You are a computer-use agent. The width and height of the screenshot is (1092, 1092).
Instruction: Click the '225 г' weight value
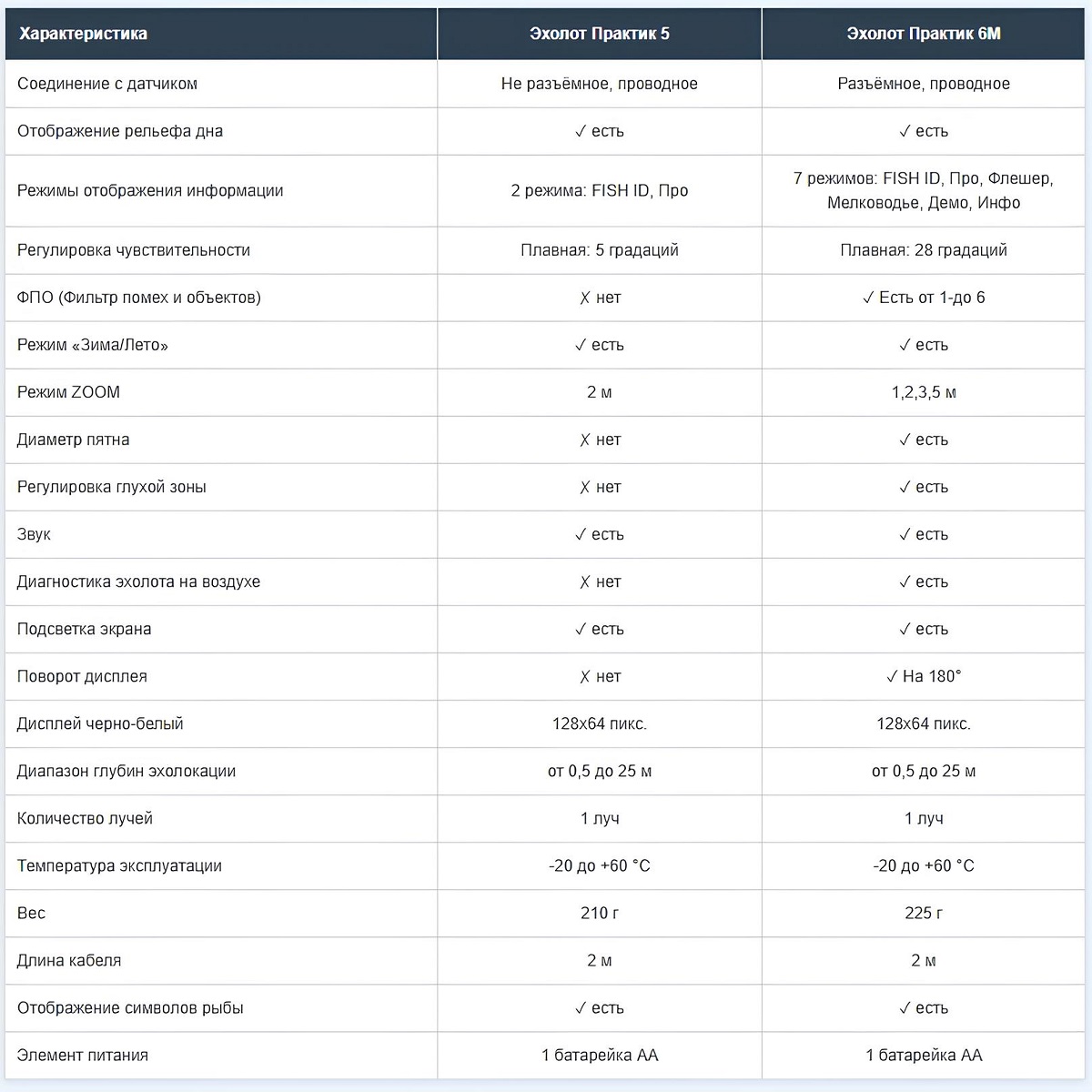(923, 913)
